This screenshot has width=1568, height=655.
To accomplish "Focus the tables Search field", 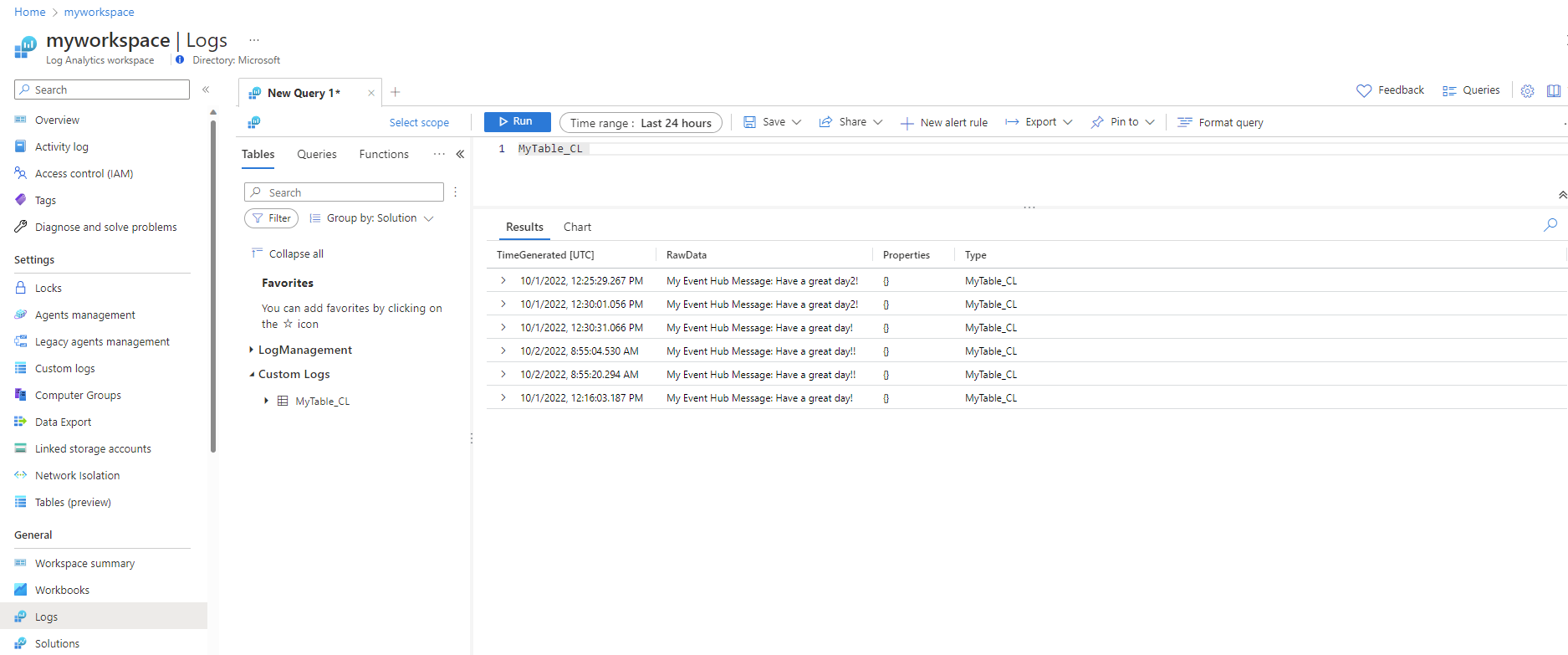I will pyautogui.click(x=344, y=192).
